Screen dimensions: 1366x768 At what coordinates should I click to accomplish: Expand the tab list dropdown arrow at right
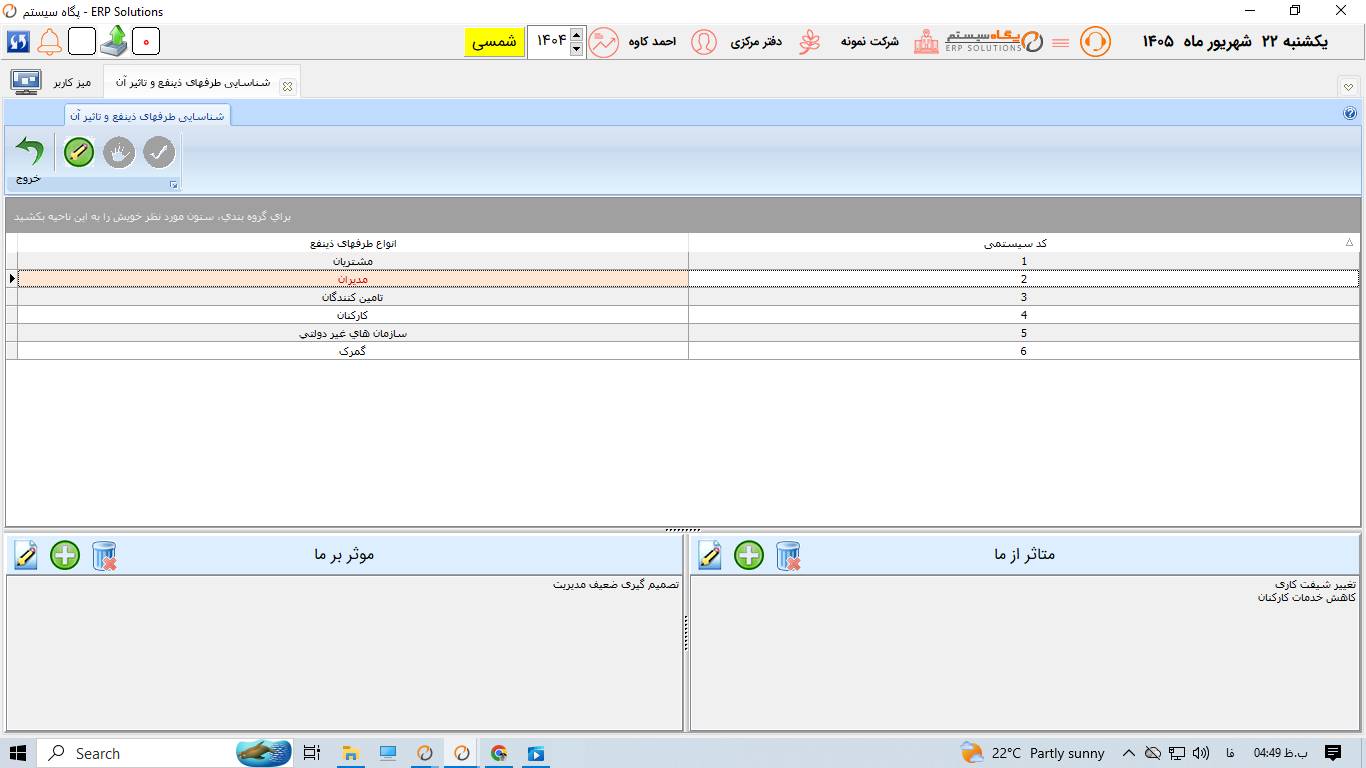coord(1349,87)
